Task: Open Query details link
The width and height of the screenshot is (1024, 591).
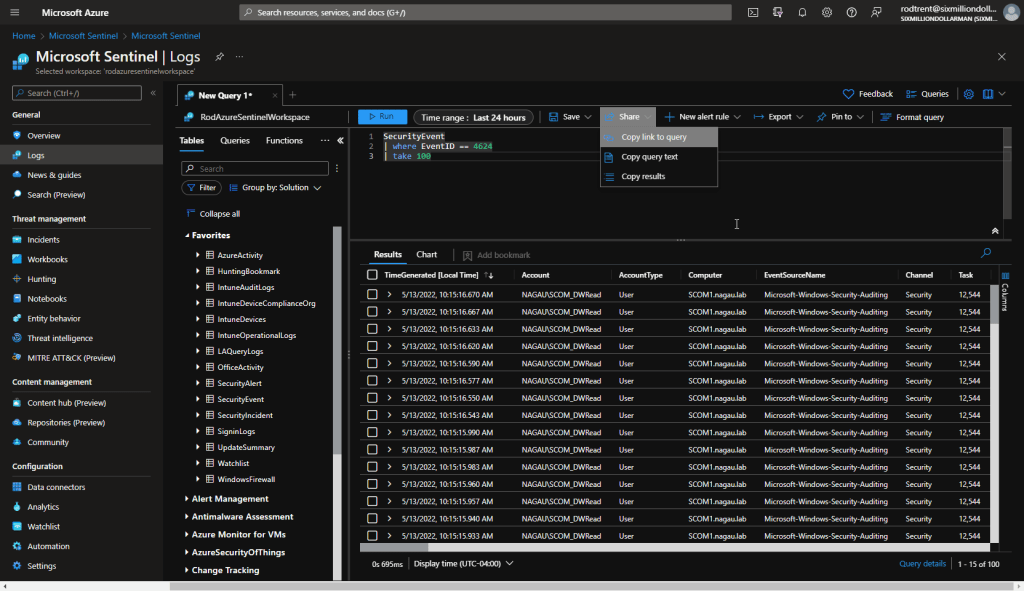Action: click(922, 564)
